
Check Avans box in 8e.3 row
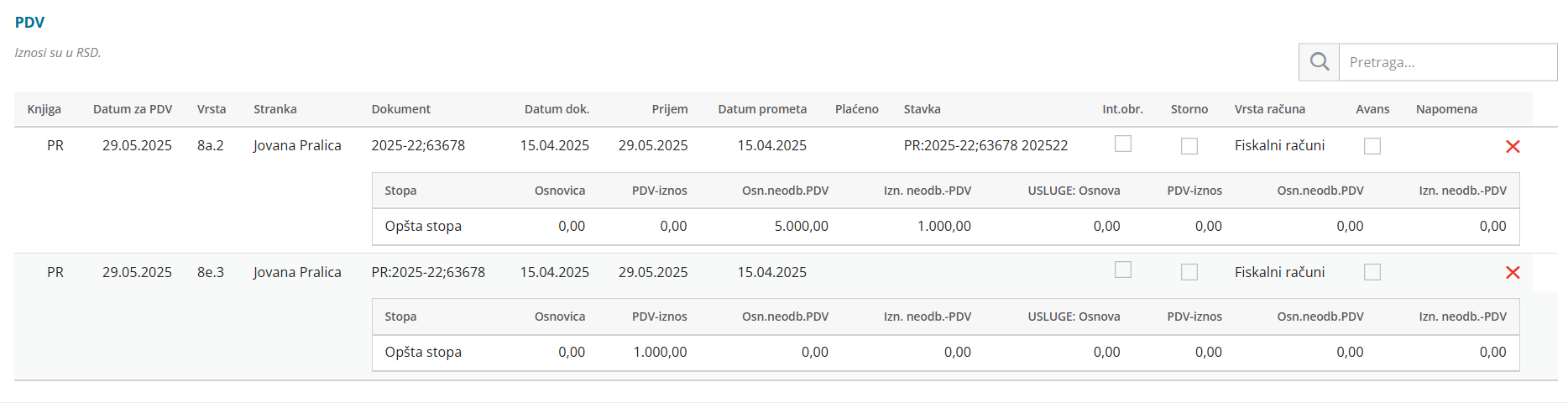click(1372, 272)
